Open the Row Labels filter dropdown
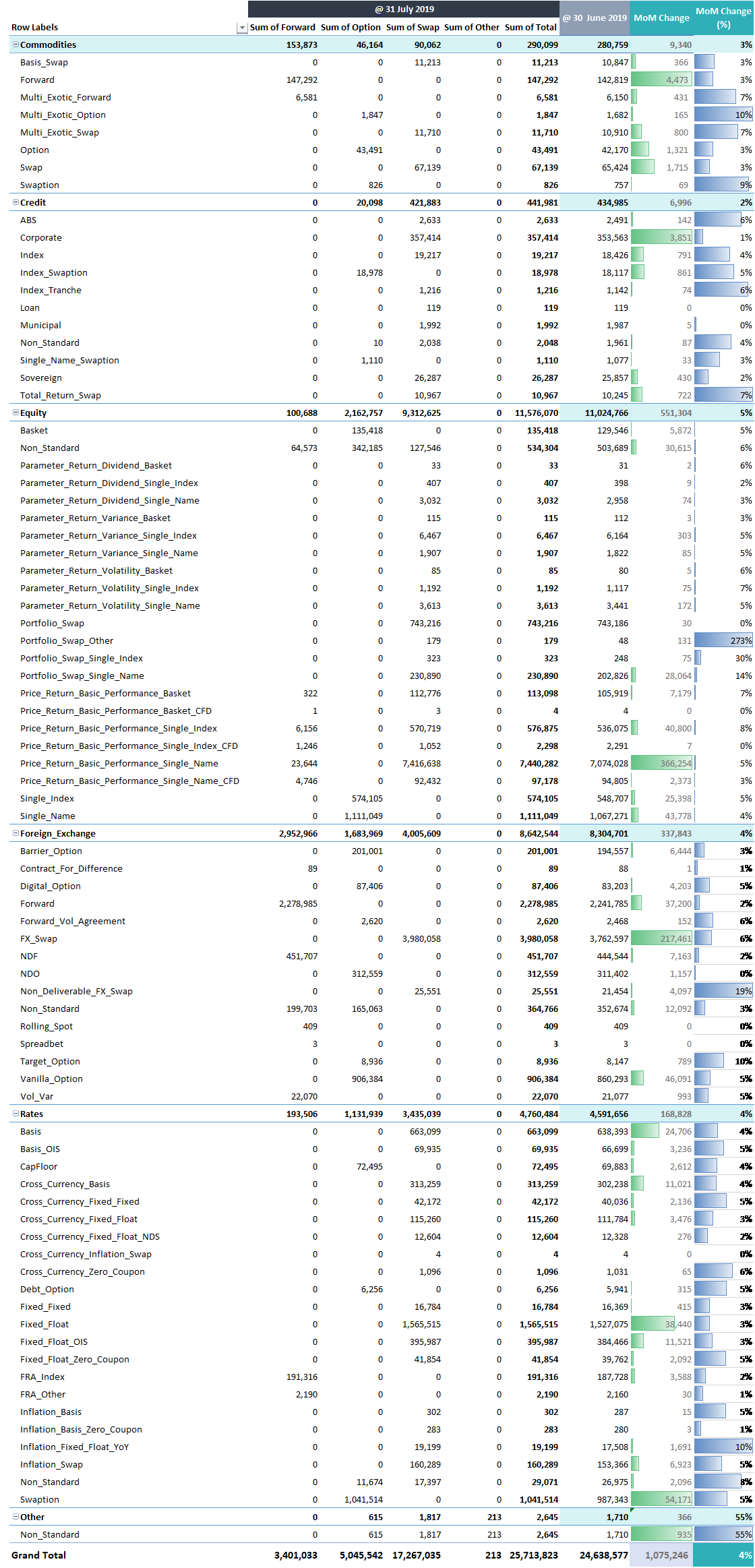 pyautogui.click(x=242, y=28)
